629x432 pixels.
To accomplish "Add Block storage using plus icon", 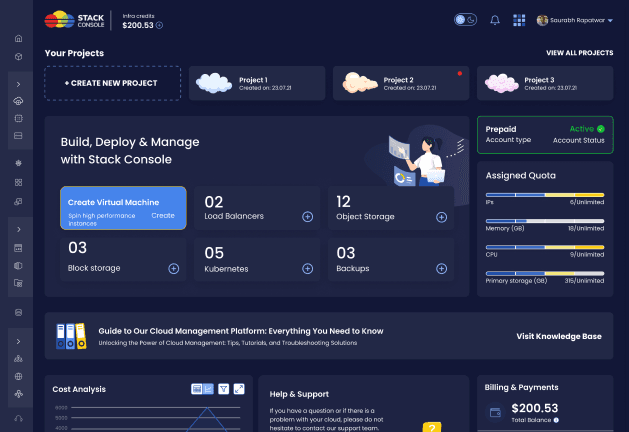I will (174, 268).
